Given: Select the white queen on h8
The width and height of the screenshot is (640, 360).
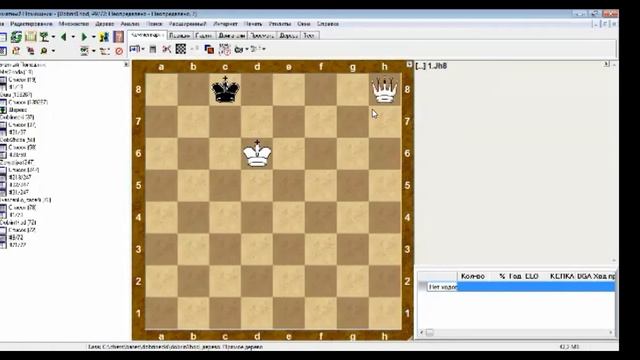Looking at the screenshot, I should coord(384,89).
